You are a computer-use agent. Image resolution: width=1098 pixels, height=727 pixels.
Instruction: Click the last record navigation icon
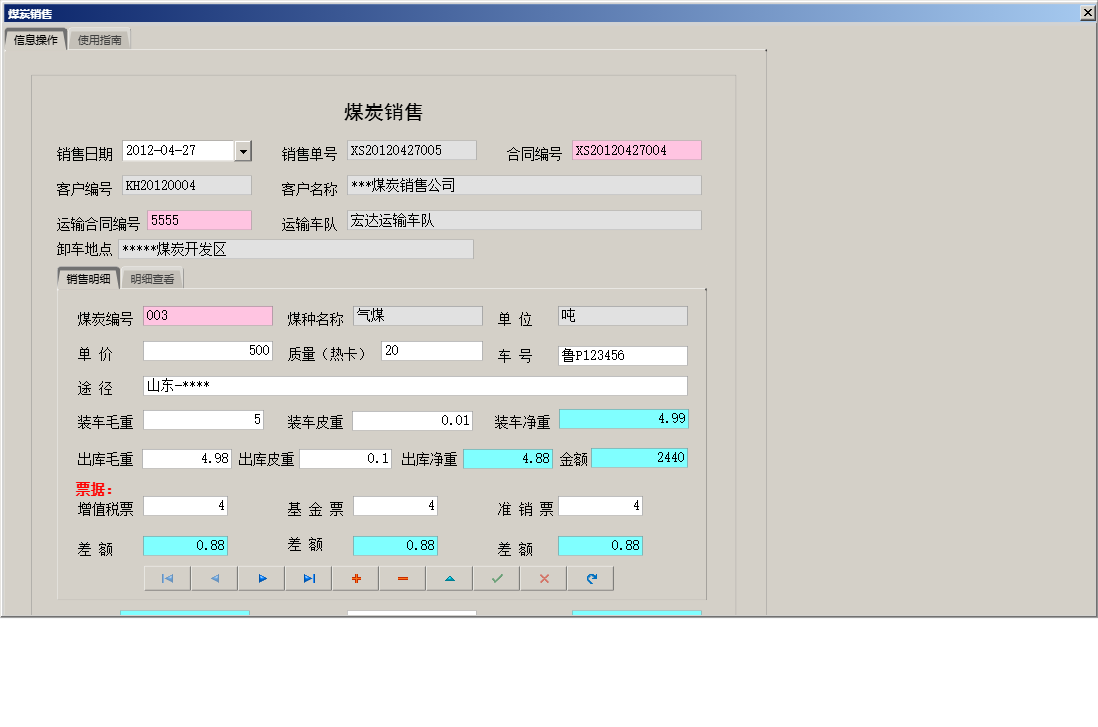(308, 578)
